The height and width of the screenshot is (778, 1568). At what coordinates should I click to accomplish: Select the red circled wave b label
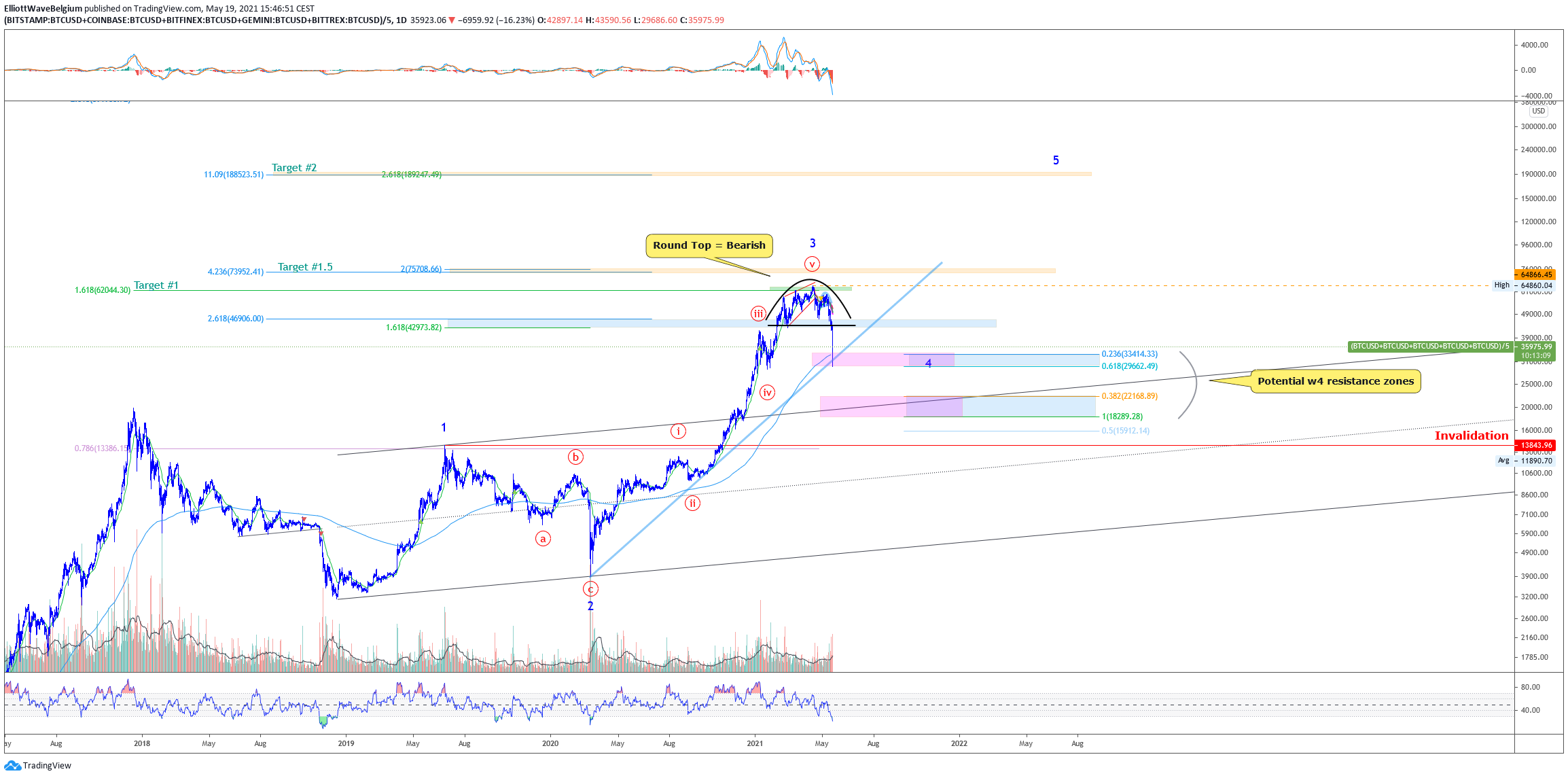coord(575,457)
